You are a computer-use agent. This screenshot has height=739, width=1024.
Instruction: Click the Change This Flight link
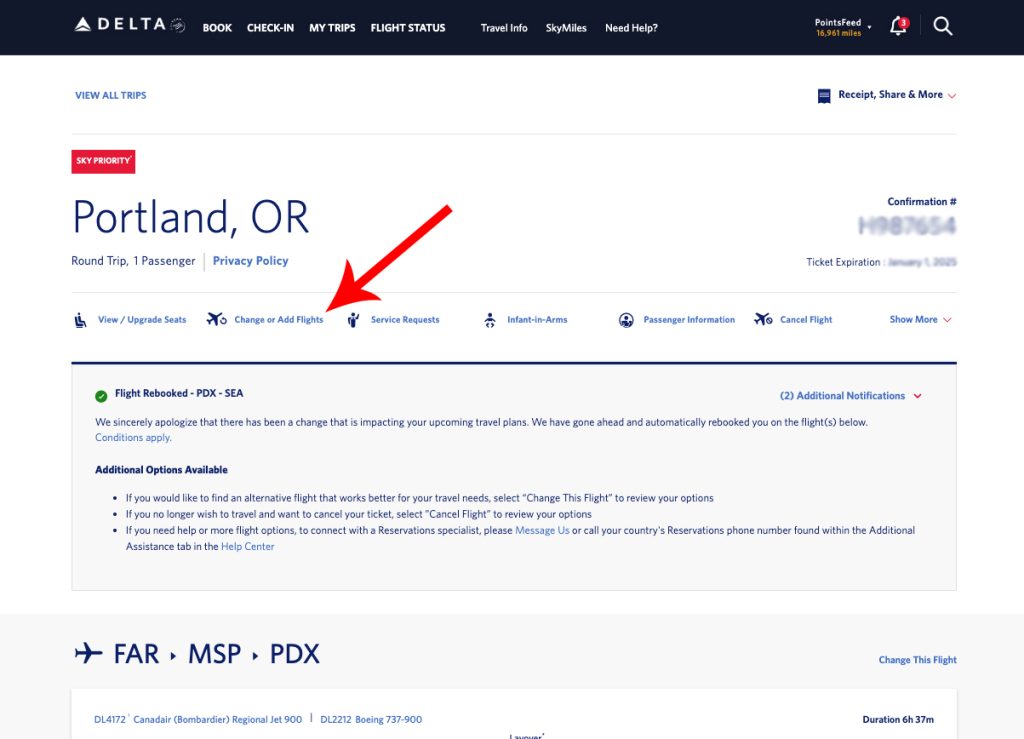point(917,660)
